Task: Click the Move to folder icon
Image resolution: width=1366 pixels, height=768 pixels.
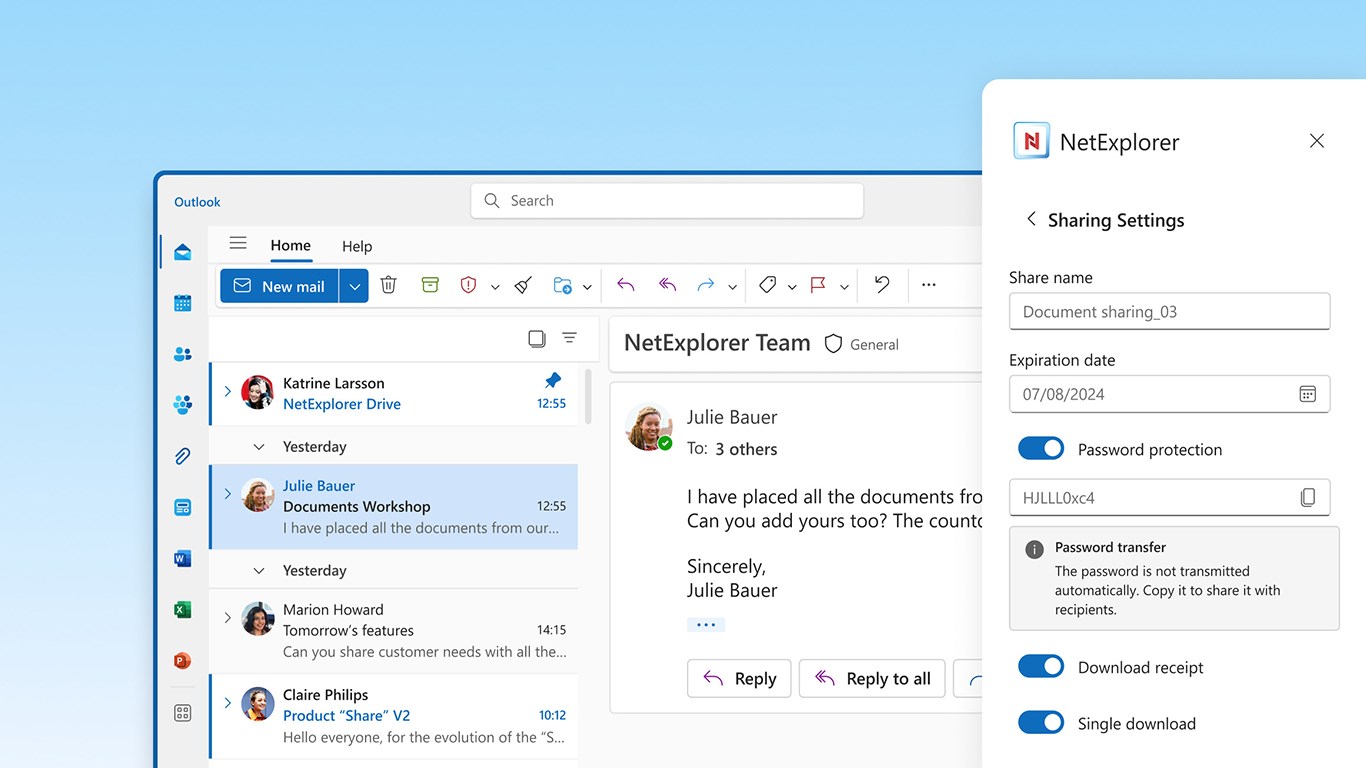Action: click(562, 285)
